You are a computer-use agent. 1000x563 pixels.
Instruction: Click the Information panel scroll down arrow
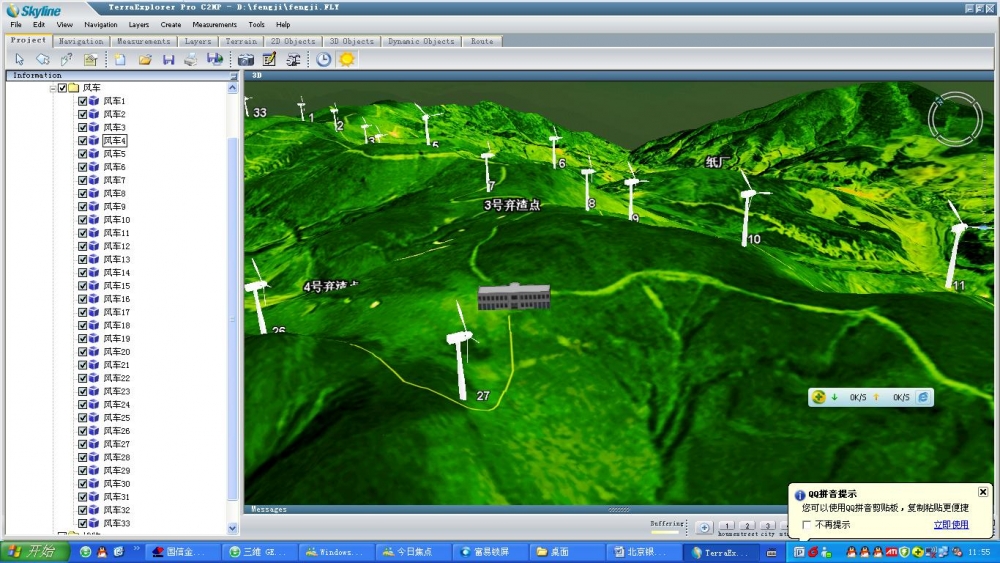pos(232,528)
